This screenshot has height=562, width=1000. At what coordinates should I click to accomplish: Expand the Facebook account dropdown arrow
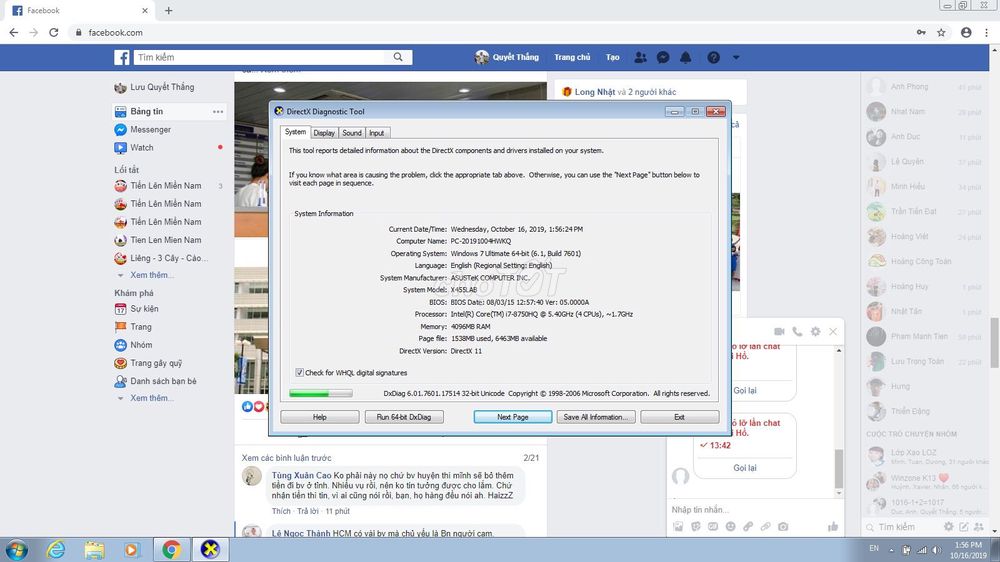736,57
